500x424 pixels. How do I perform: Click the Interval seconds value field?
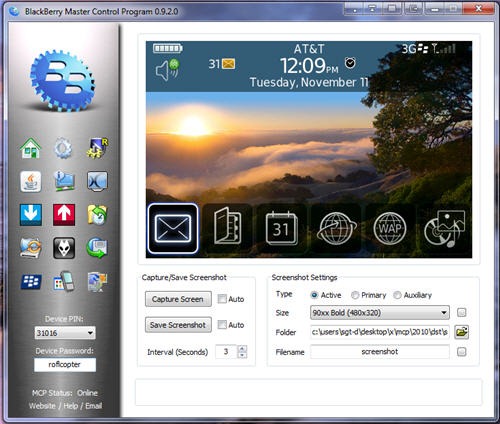[226, 352]
